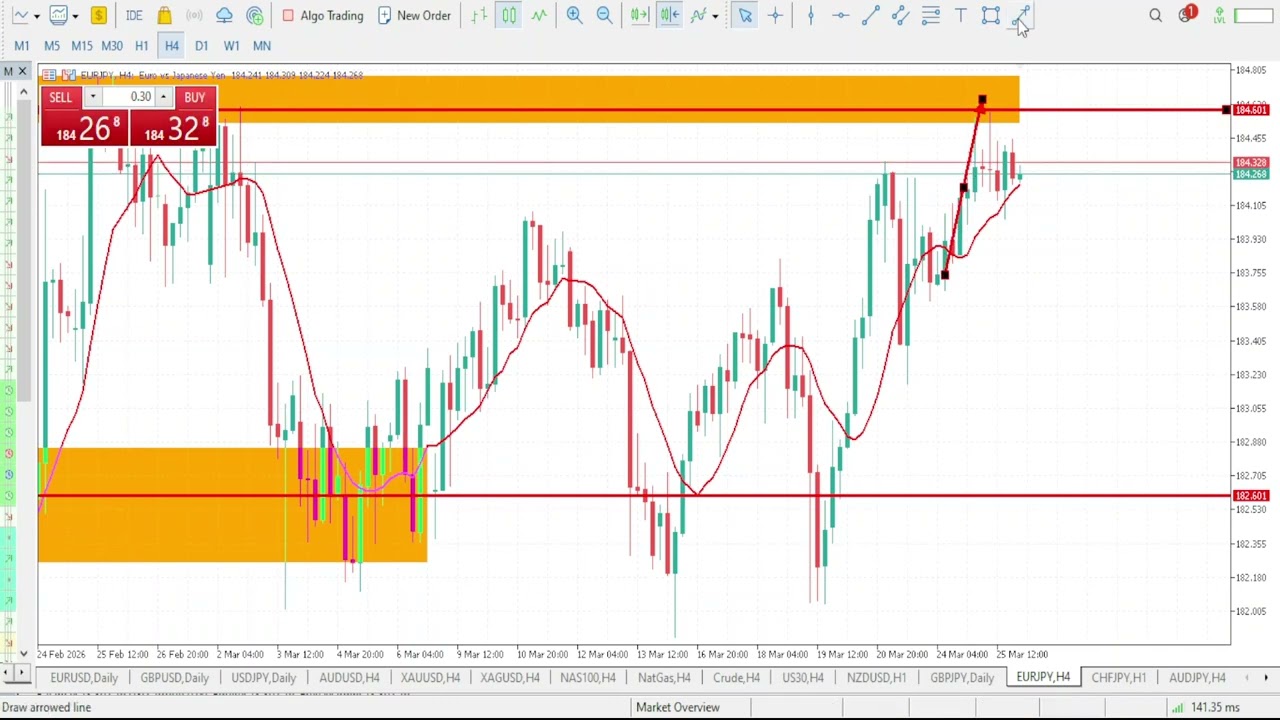Open the NAS100,H4 chart tab

click(588, 678)
